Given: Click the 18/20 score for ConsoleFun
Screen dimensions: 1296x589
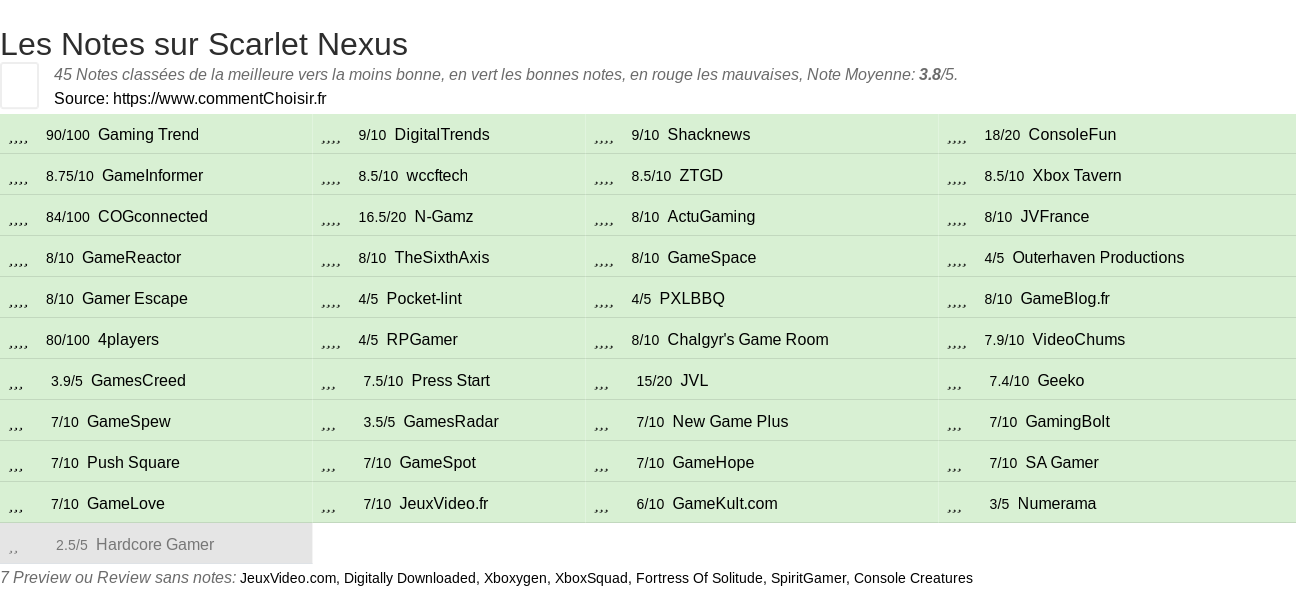Looking at the screenshot, I should (x=1002, y=135).
